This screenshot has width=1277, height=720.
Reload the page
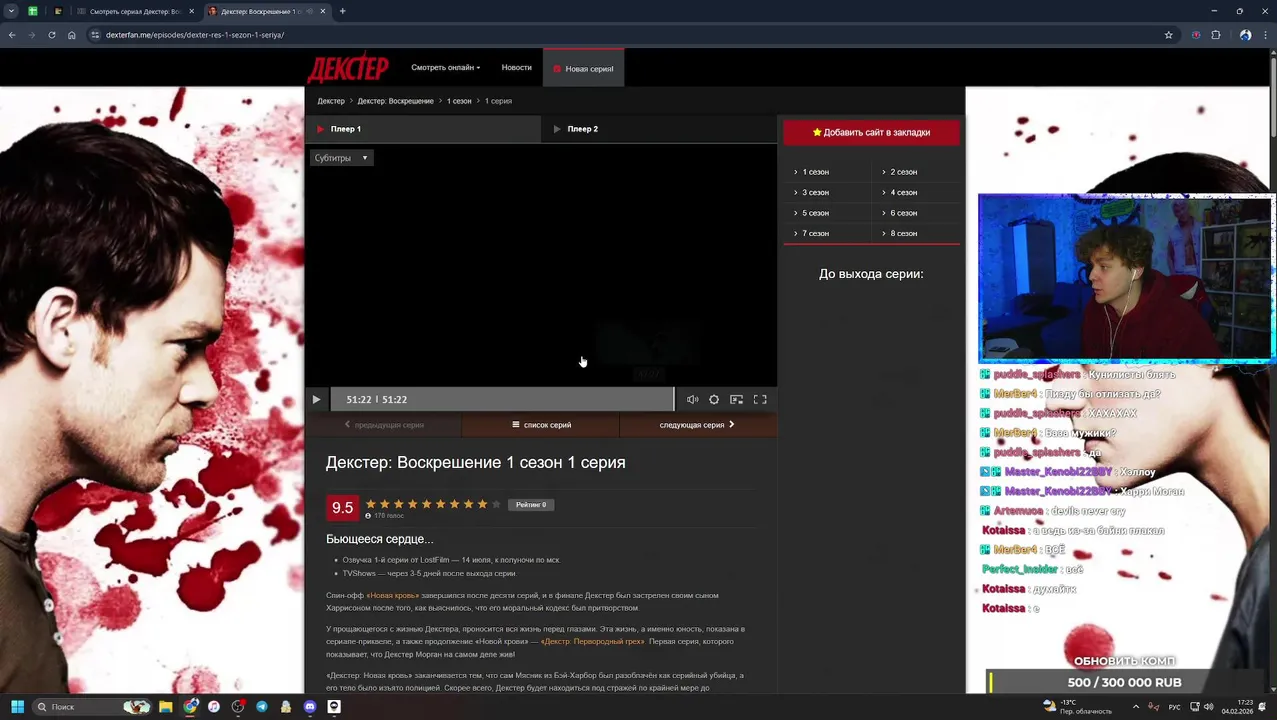point(52,35)
